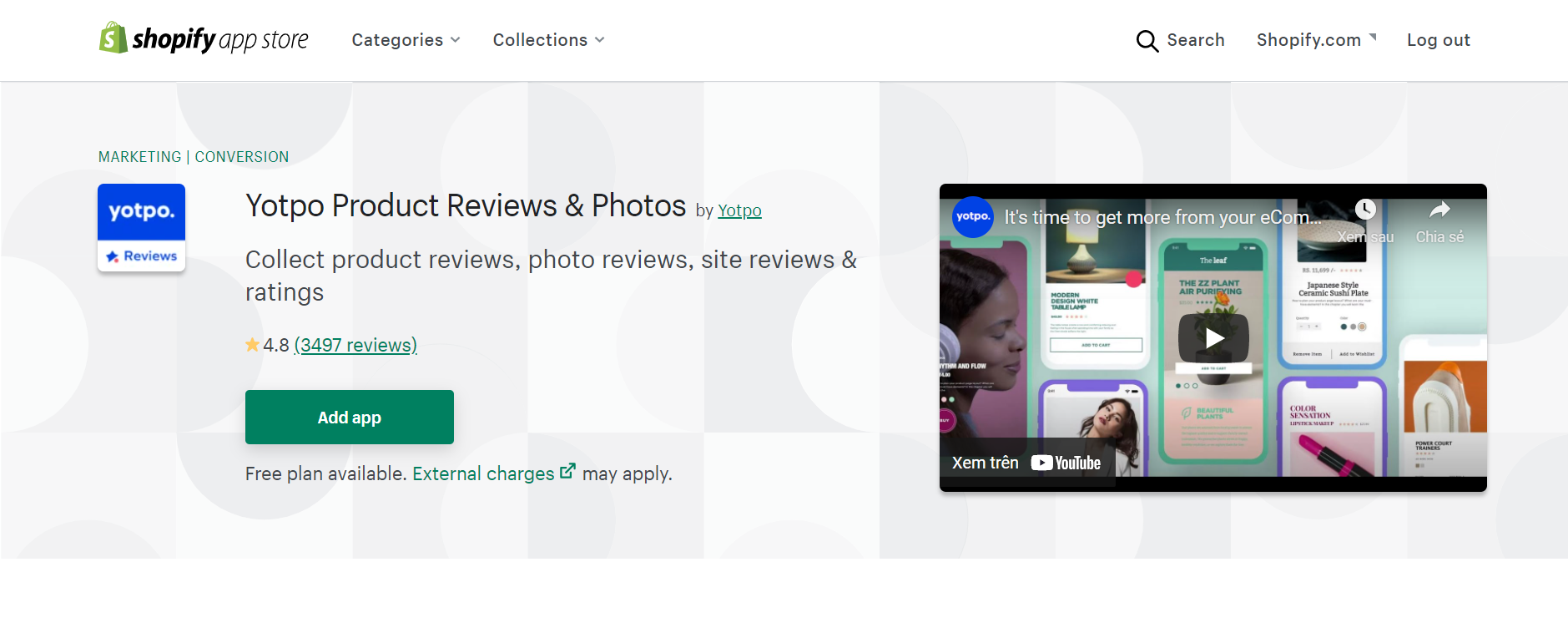Click the Yotpo channel avatar on video
The width and height of the screenshot is (1568, 643).
pos(973,217)
